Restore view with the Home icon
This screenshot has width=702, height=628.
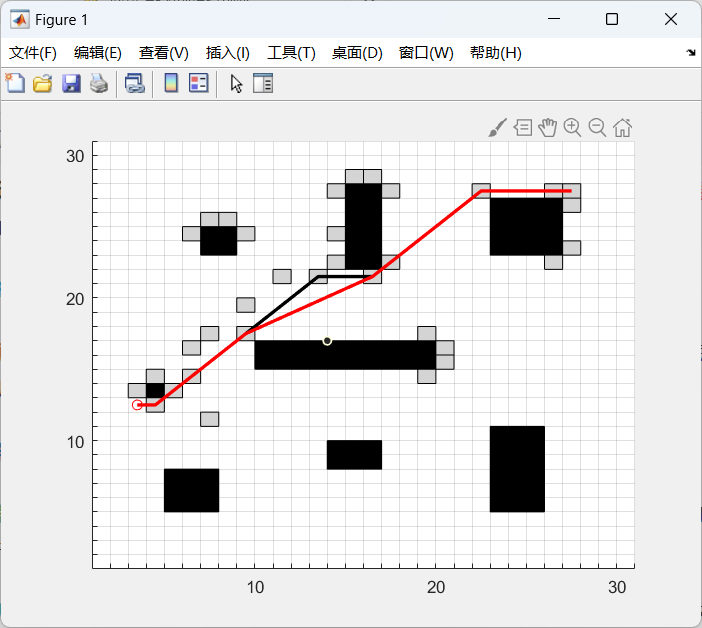pyautogui.click(x=622, y=128)
